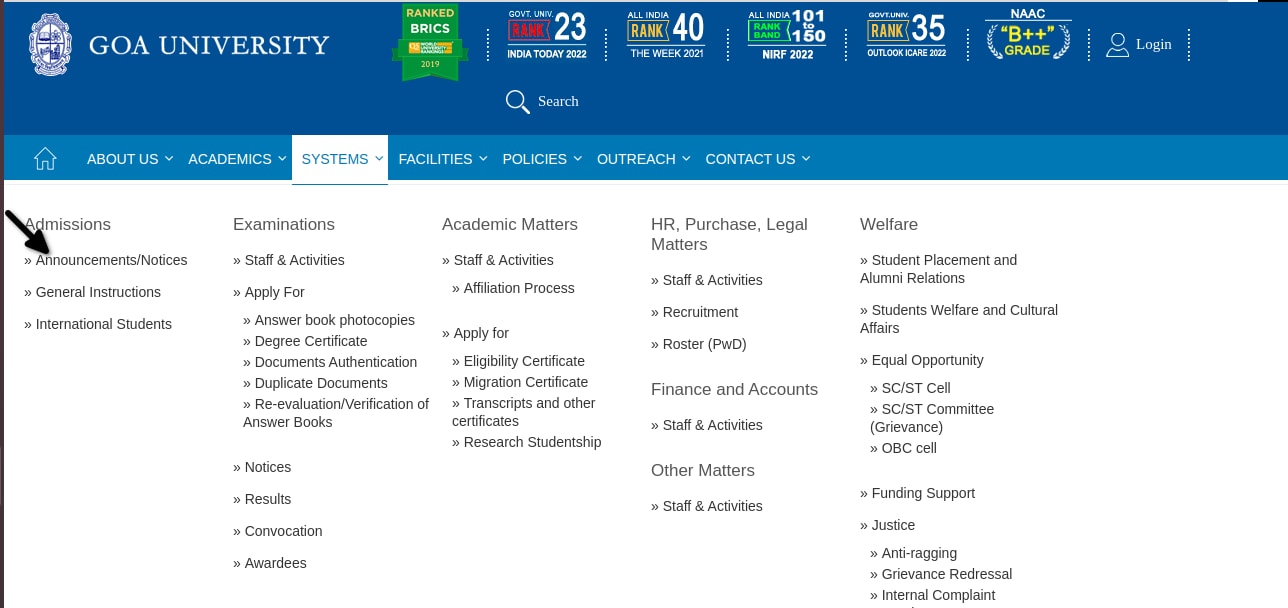
Task: Click the Ranked BRICS 2019 badge
Action: click(430, 42)
